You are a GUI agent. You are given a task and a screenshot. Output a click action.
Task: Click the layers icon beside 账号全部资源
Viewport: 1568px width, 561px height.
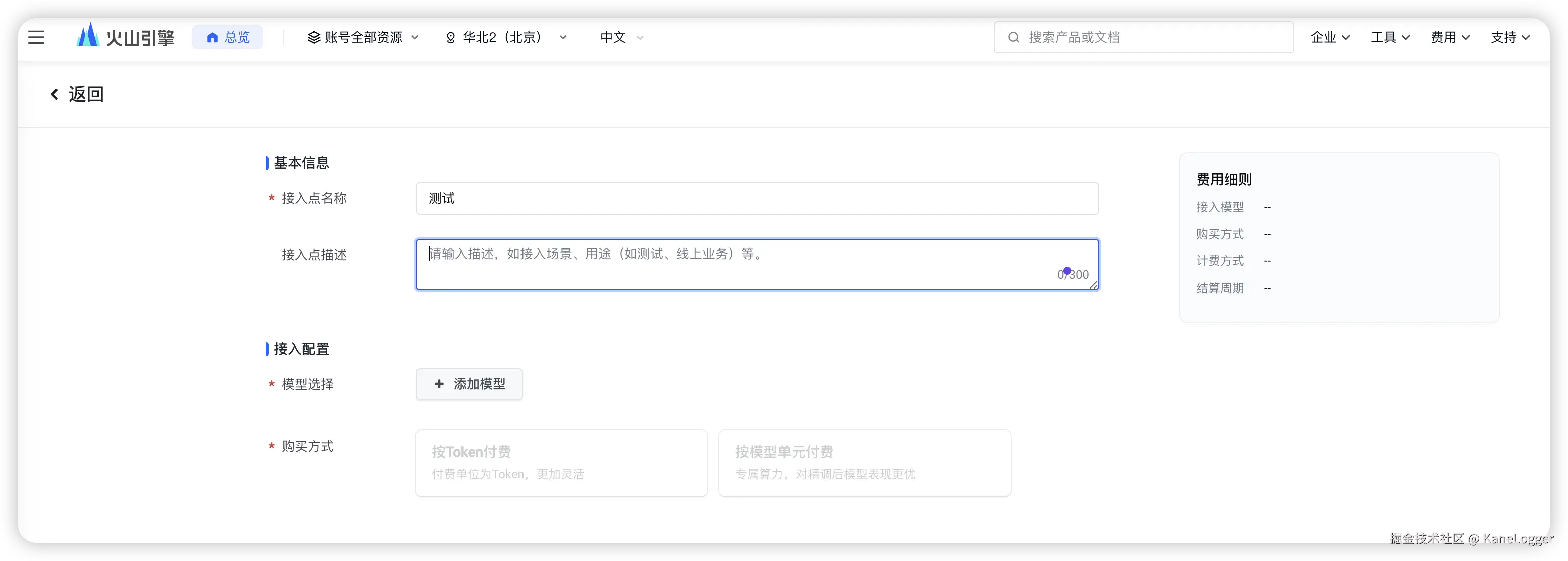pyautogui.click(x=314, y=37)
